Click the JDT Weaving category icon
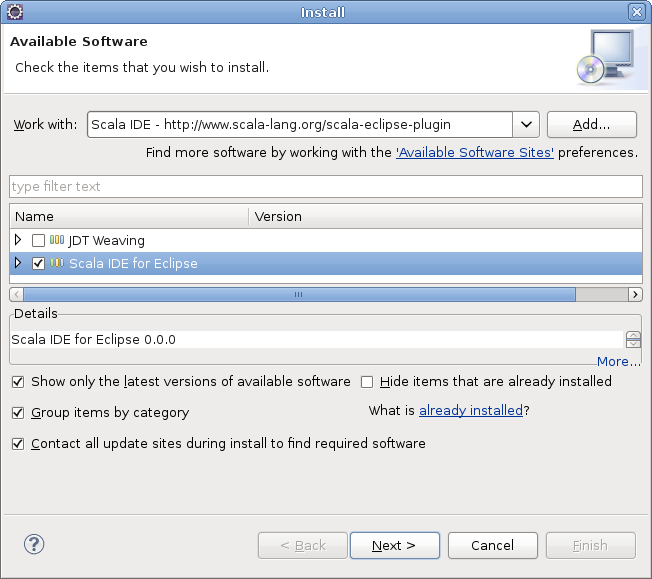Image resolution: width=652 pixels, height=579 pixels. pyautogui.click(x=57, y=240)
